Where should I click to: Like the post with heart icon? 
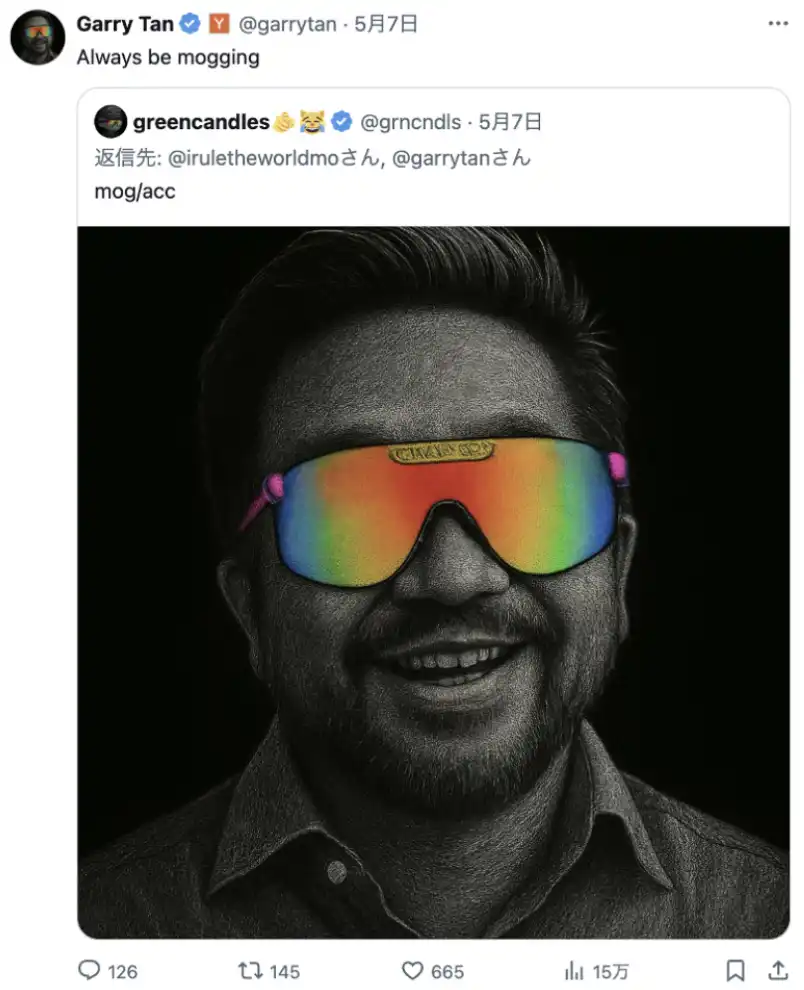413,970
